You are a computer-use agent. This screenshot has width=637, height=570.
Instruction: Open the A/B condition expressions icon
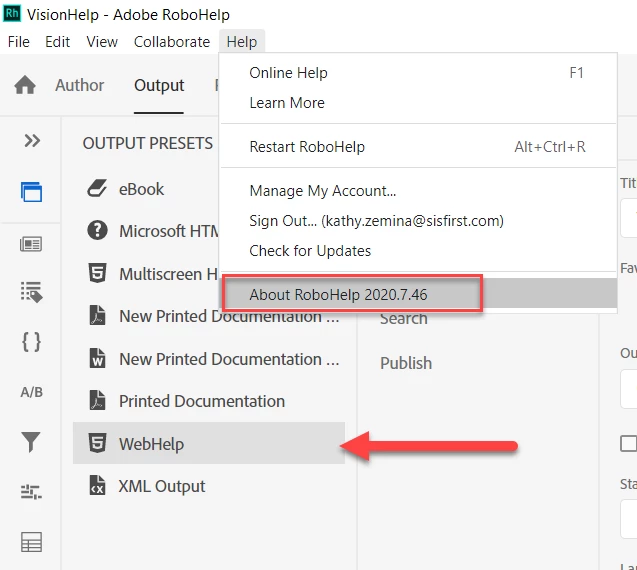[32, 392]
